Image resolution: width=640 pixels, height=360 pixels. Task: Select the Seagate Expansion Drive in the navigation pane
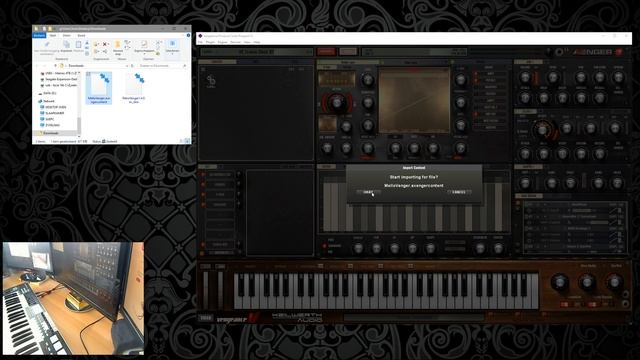click(x=60, y=79)
